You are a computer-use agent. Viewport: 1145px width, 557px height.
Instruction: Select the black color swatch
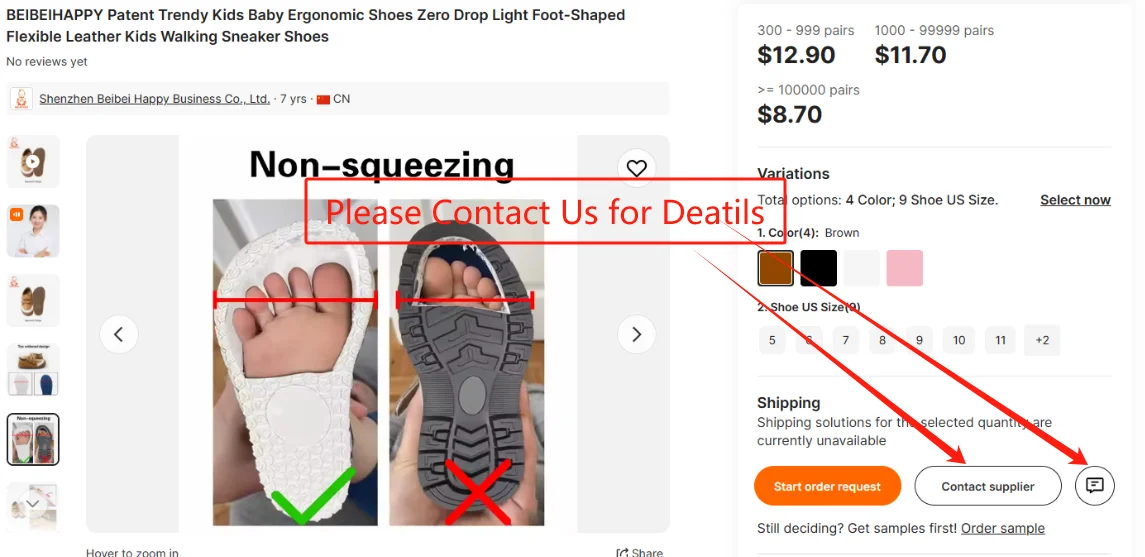819,268
